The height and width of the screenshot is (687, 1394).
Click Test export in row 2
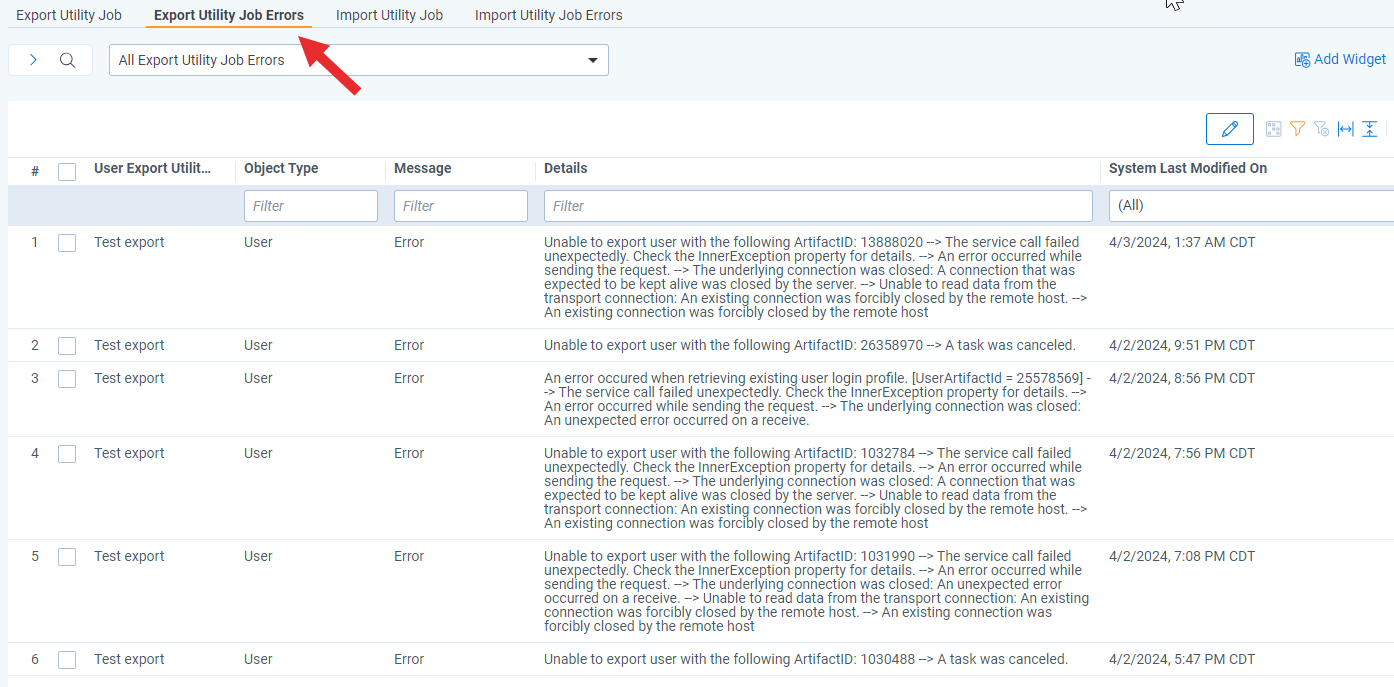(129, 345)
